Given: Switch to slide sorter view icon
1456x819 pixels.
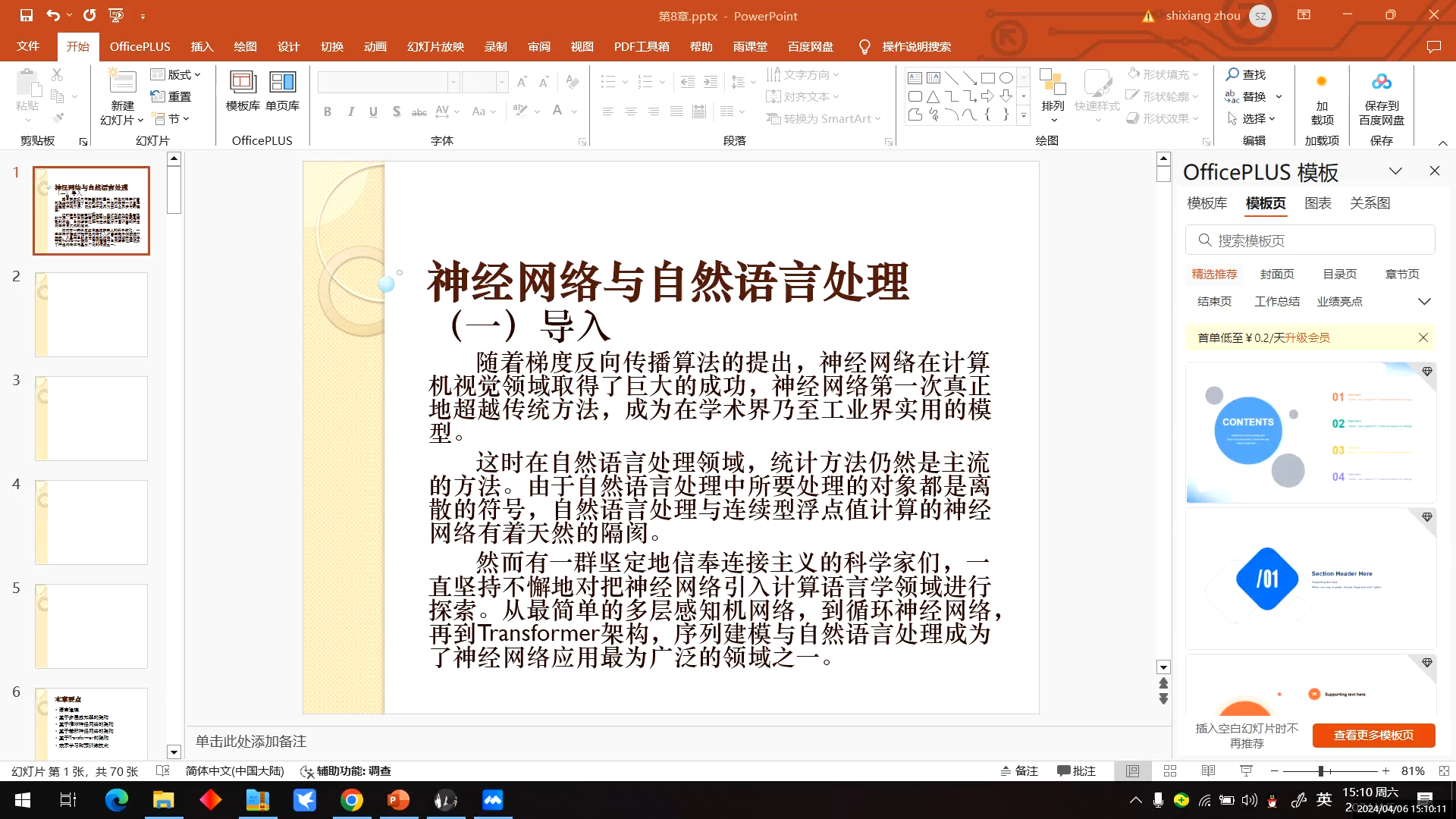Looking at the screenshot, I should [1170, 770].
